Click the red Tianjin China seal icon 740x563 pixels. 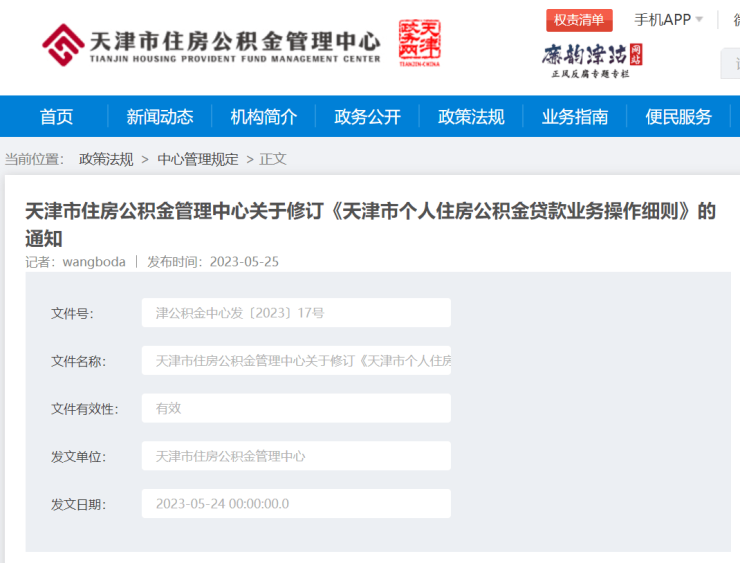(x=419, y=43)
